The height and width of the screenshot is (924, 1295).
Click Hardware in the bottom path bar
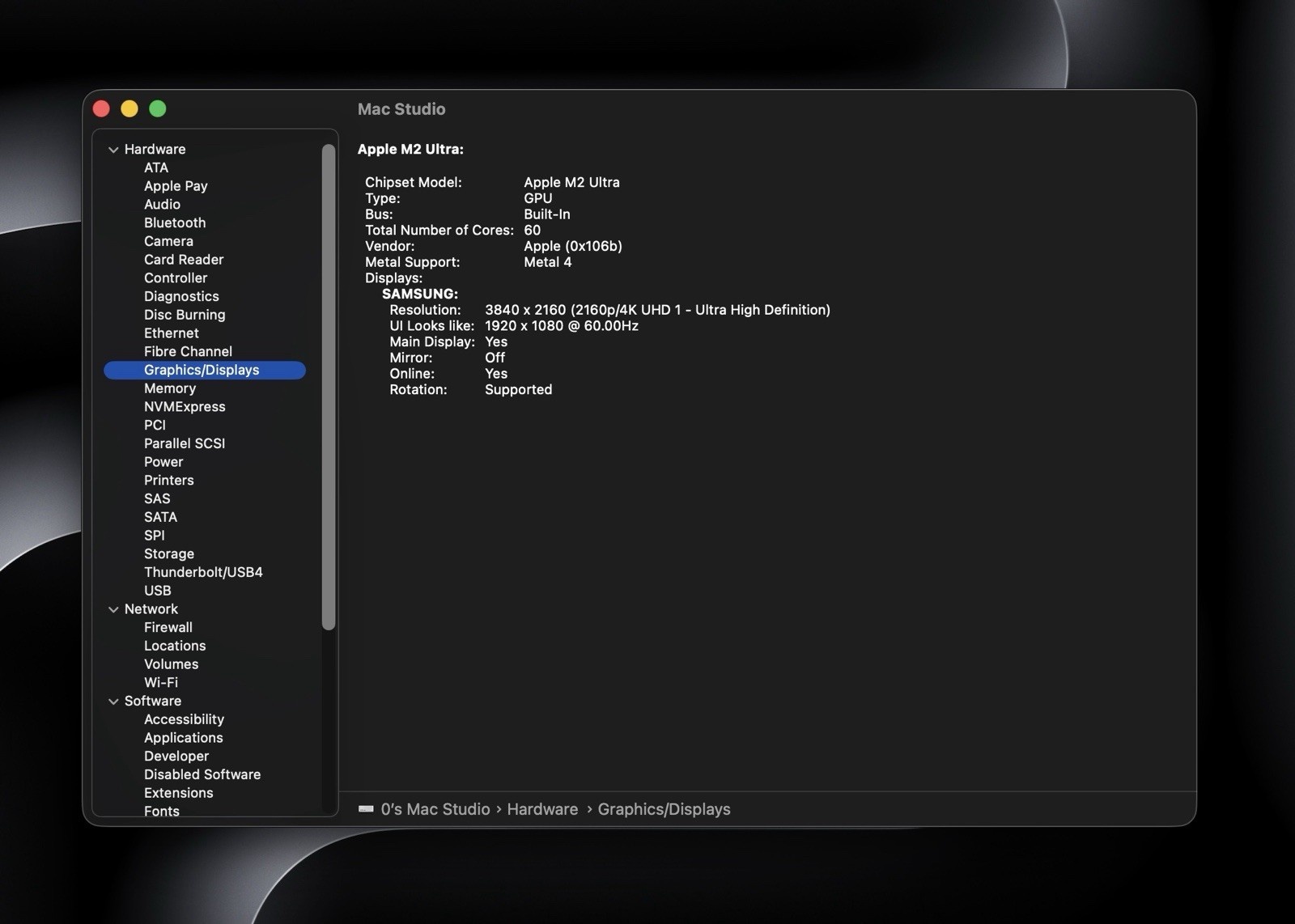[x=542, y=809]
